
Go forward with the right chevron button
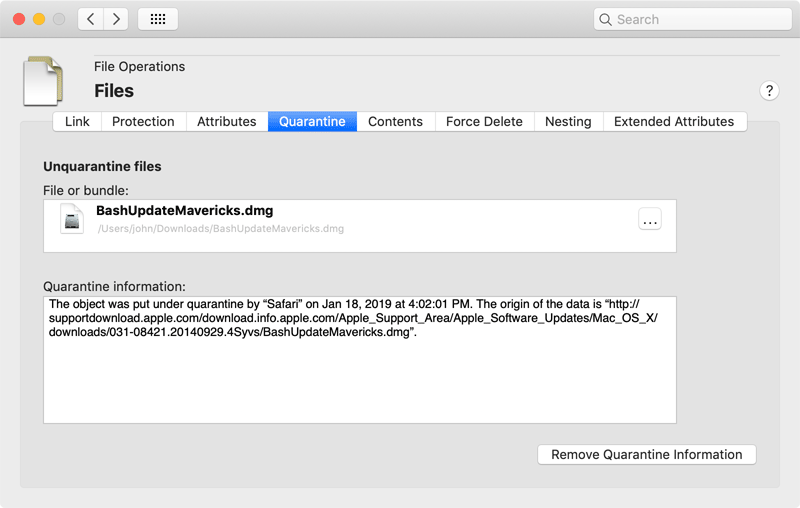tap(116, 19)
